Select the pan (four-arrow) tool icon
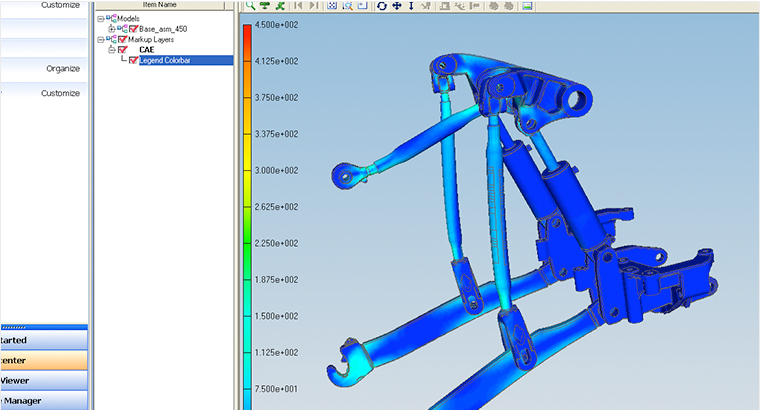The height and width of the screenshot is (410, 760). click(x=396, y=6)
